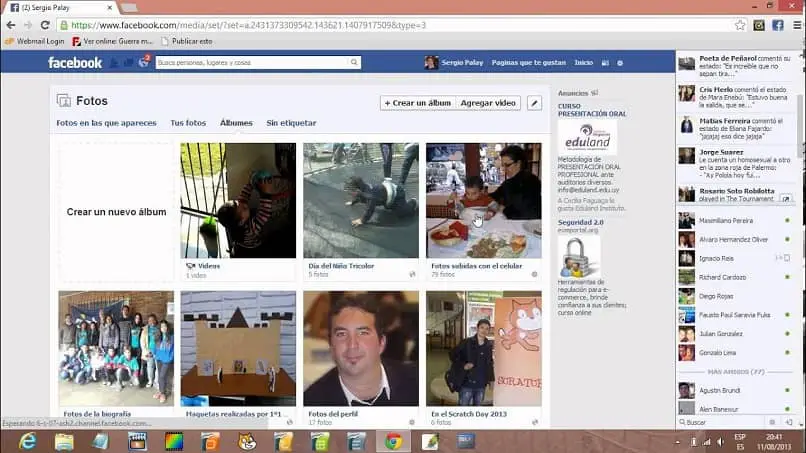This screenshot has width=806, height=453.
Task: Click the Scratch cat icon in the taskbar
Action: point(246,441)
